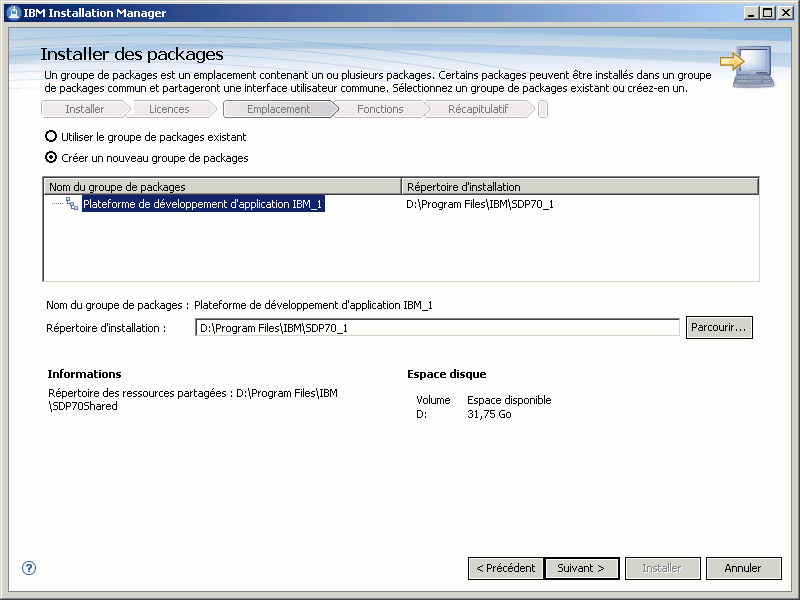Image resolution: width=800 pixels, height=600 pixels.
Task: Click 'Nom du groupe de packages' column header
Action: (223, 187)
